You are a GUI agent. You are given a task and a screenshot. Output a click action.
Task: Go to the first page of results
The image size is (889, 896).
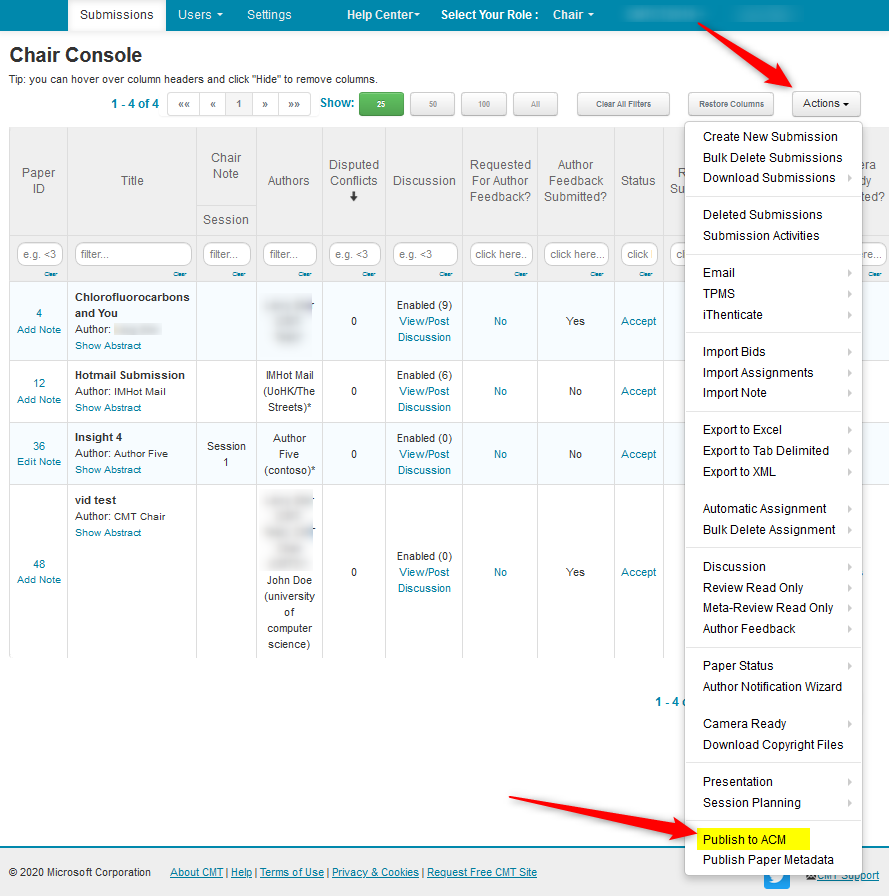(183, 103)
